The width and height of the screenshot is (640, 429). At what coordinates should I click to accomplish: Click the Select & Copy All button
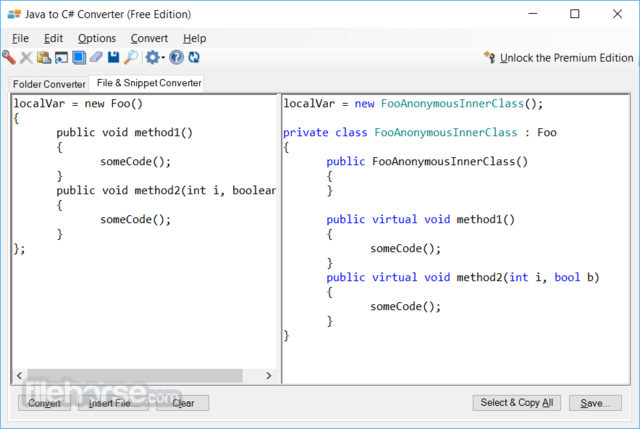pyautogui.click(x=517, y=402)
